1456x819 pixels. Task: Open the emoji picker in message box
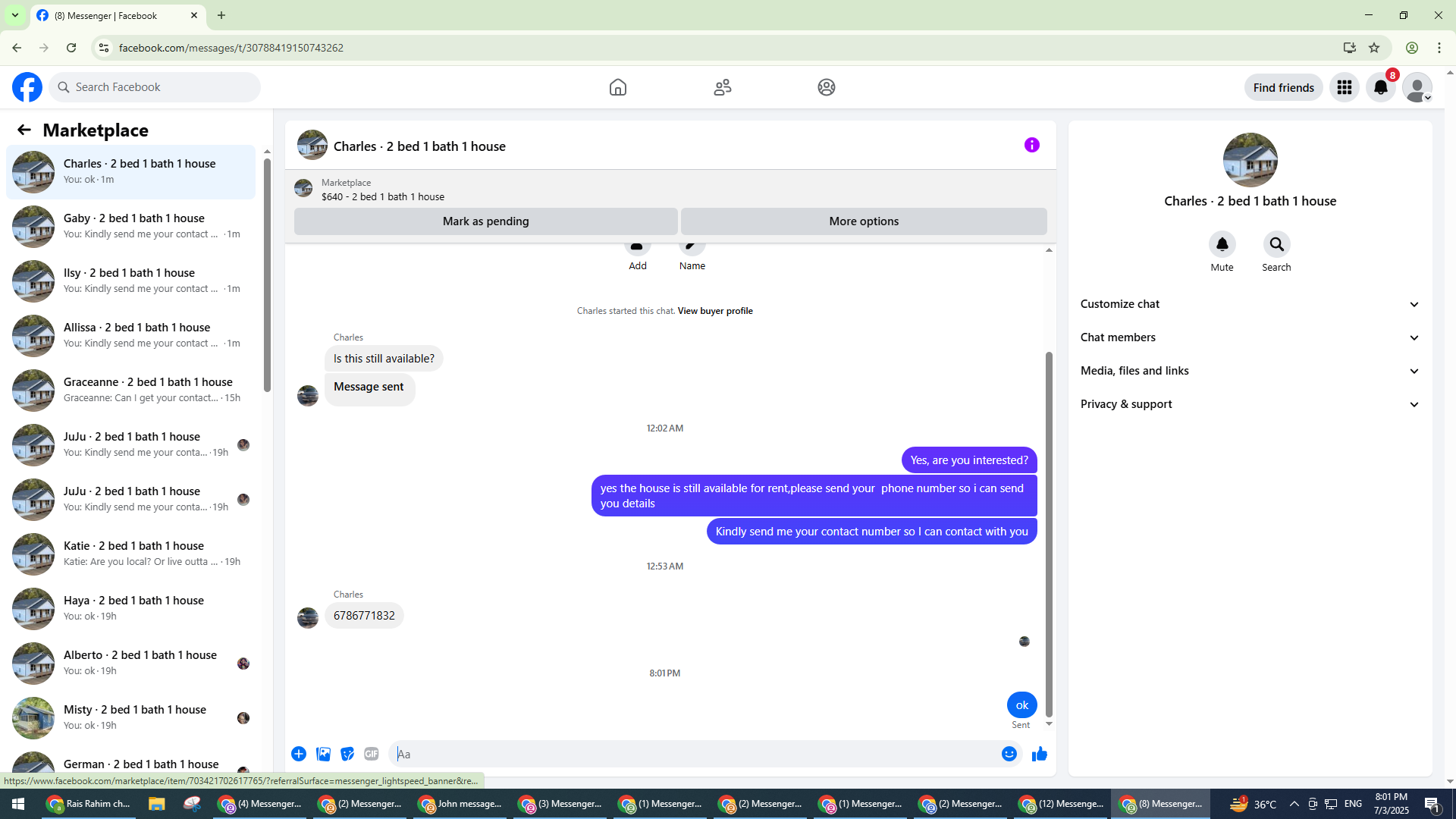[x=1009, y=754]
